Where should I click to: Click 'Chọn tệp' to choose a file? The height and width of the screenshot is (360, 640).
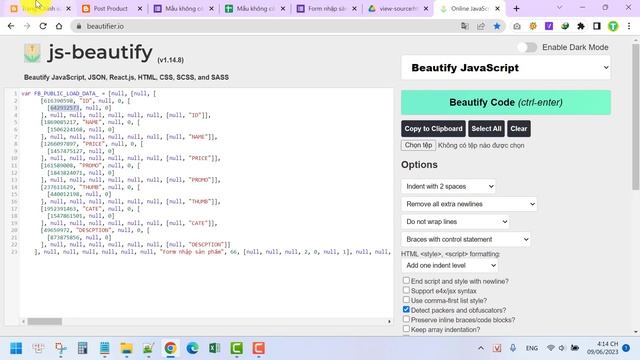418,145
